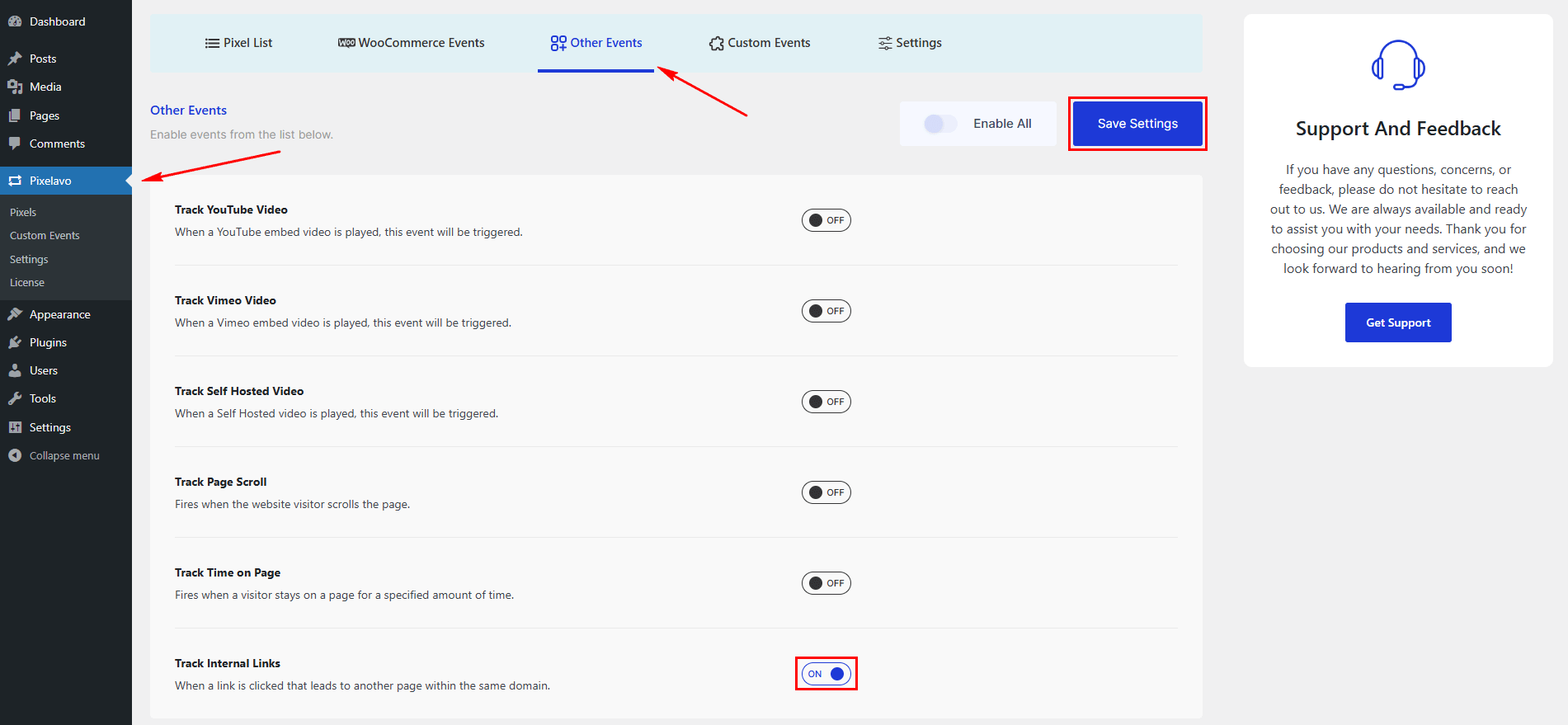Disable the Track Internal Links toggle
The width and height of the screenshot is (1568, 725).
point(826,674)
